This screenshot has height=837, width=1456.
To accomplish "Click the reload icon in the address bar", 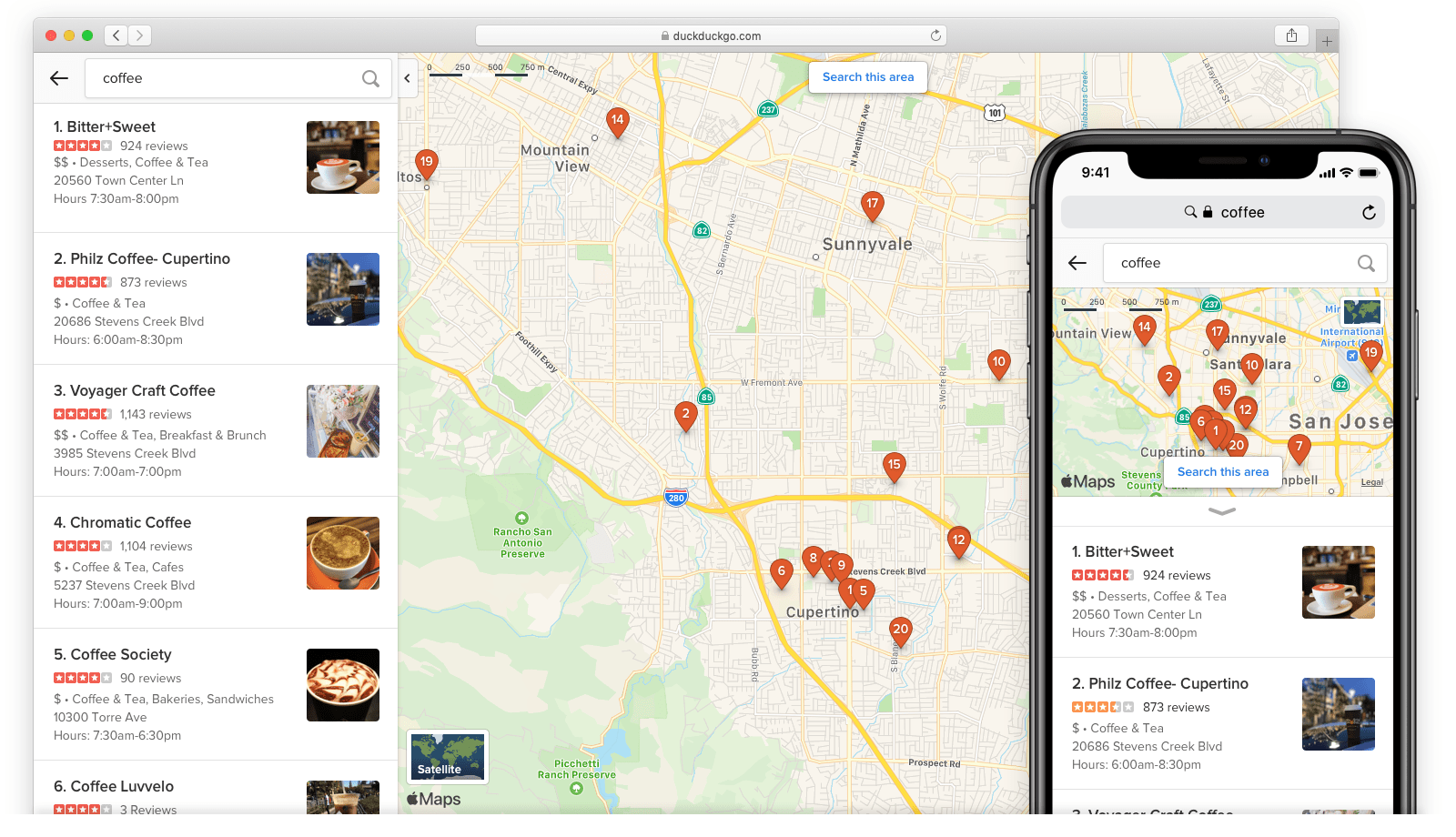I will (x=935, y=35).
